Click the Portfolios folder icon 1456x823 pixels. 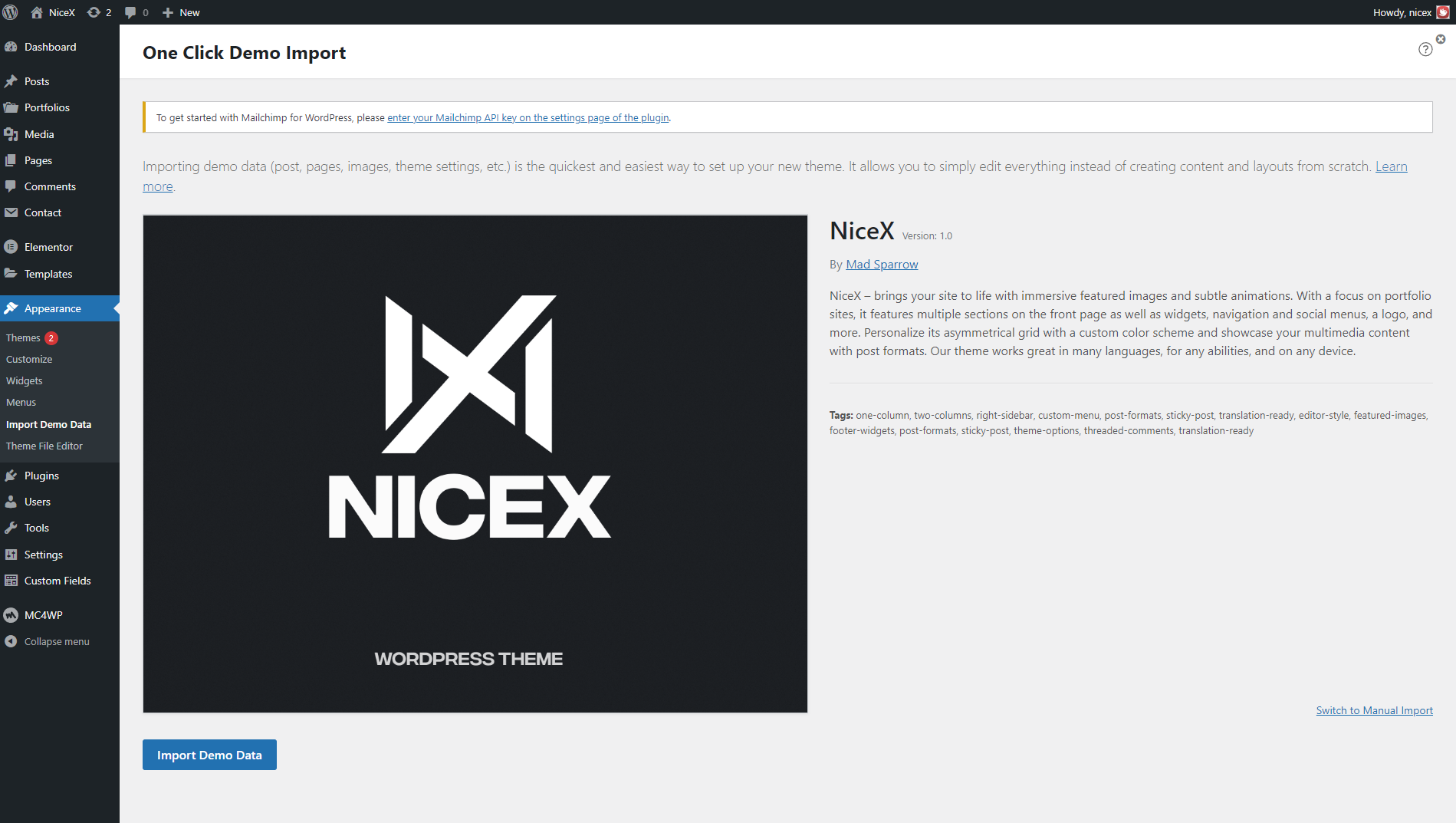[x=11, y=107]
